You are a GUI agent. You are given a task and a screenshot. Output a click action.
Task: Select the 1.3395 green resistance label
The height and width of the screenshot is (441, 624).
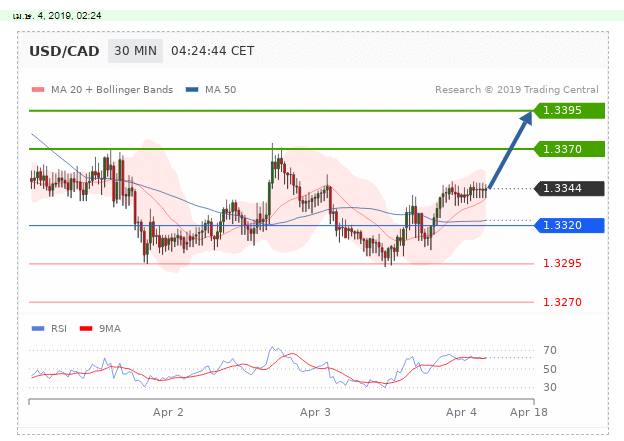[569, 110]
